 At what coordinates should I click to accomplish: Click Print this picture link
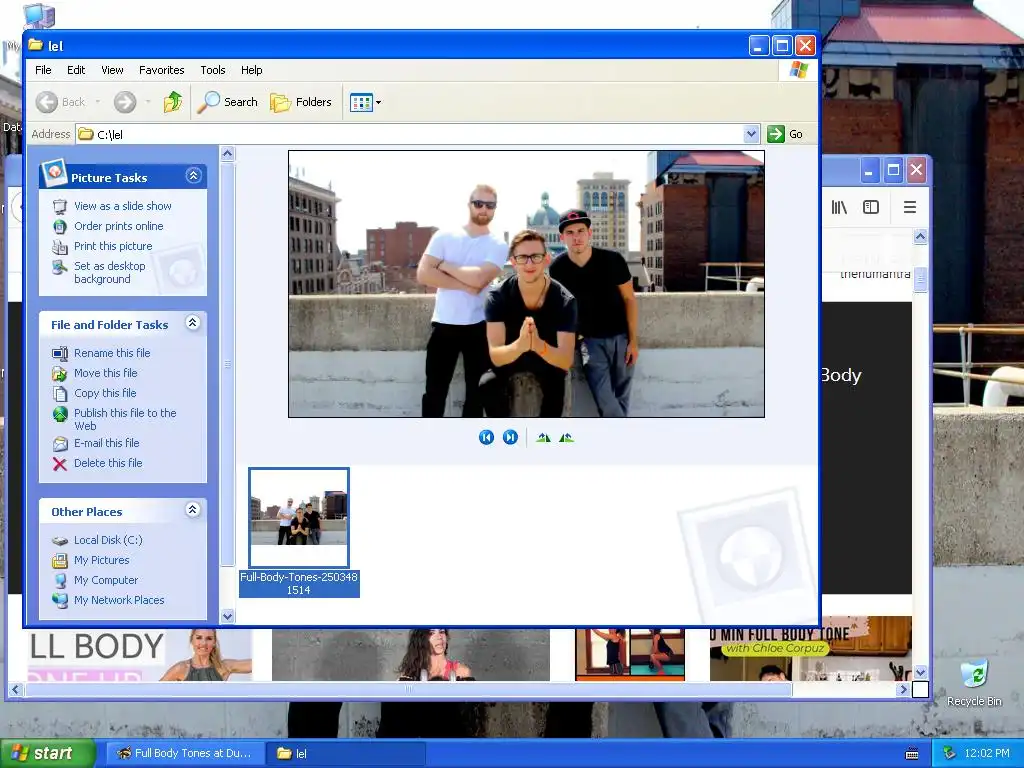[x=113, y=246]
